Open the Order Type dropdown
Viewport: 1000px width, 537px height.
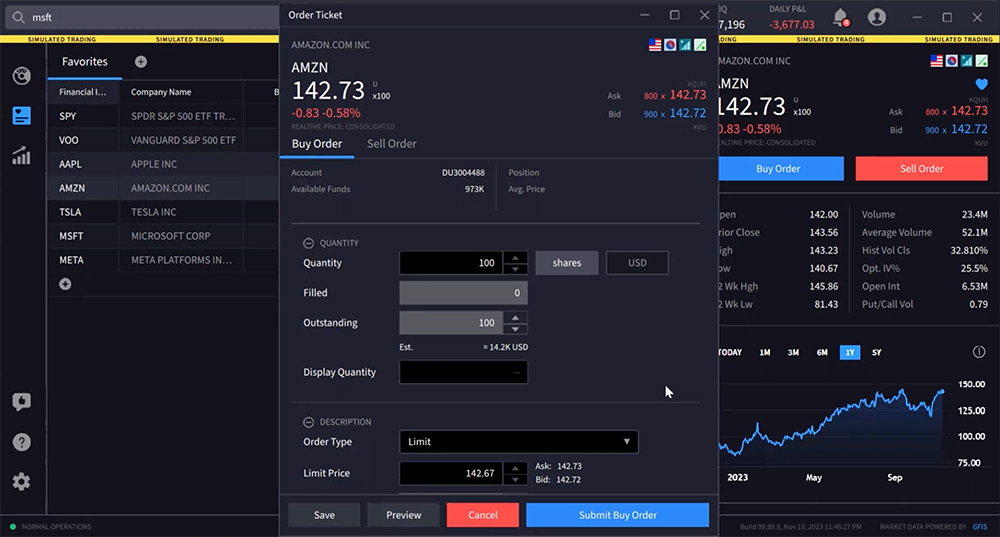point(518,442)
